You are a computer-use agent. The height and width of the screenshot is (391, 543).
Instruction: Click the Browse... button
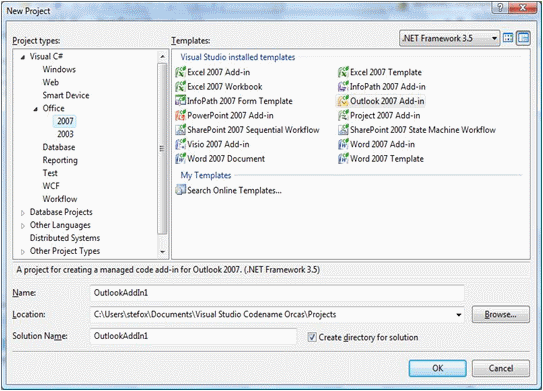[501, 314]
